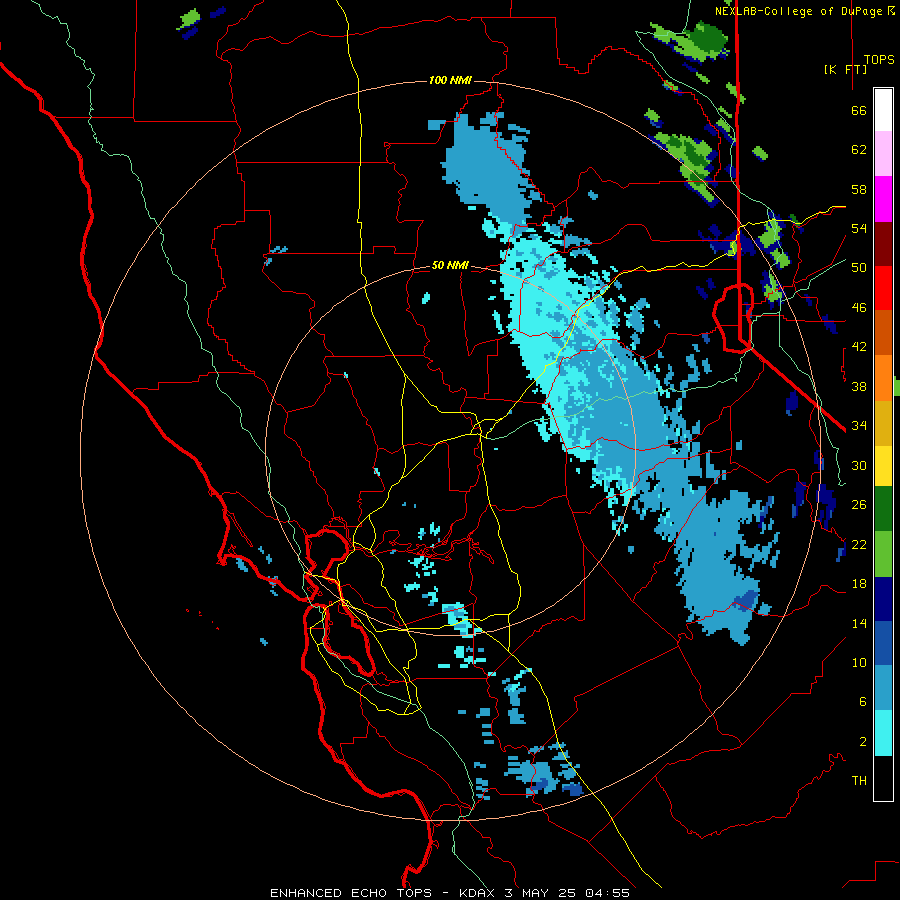This screenshot has height=900, width=900.
Task: Click the "34" legend value
Action: [859, 426]
